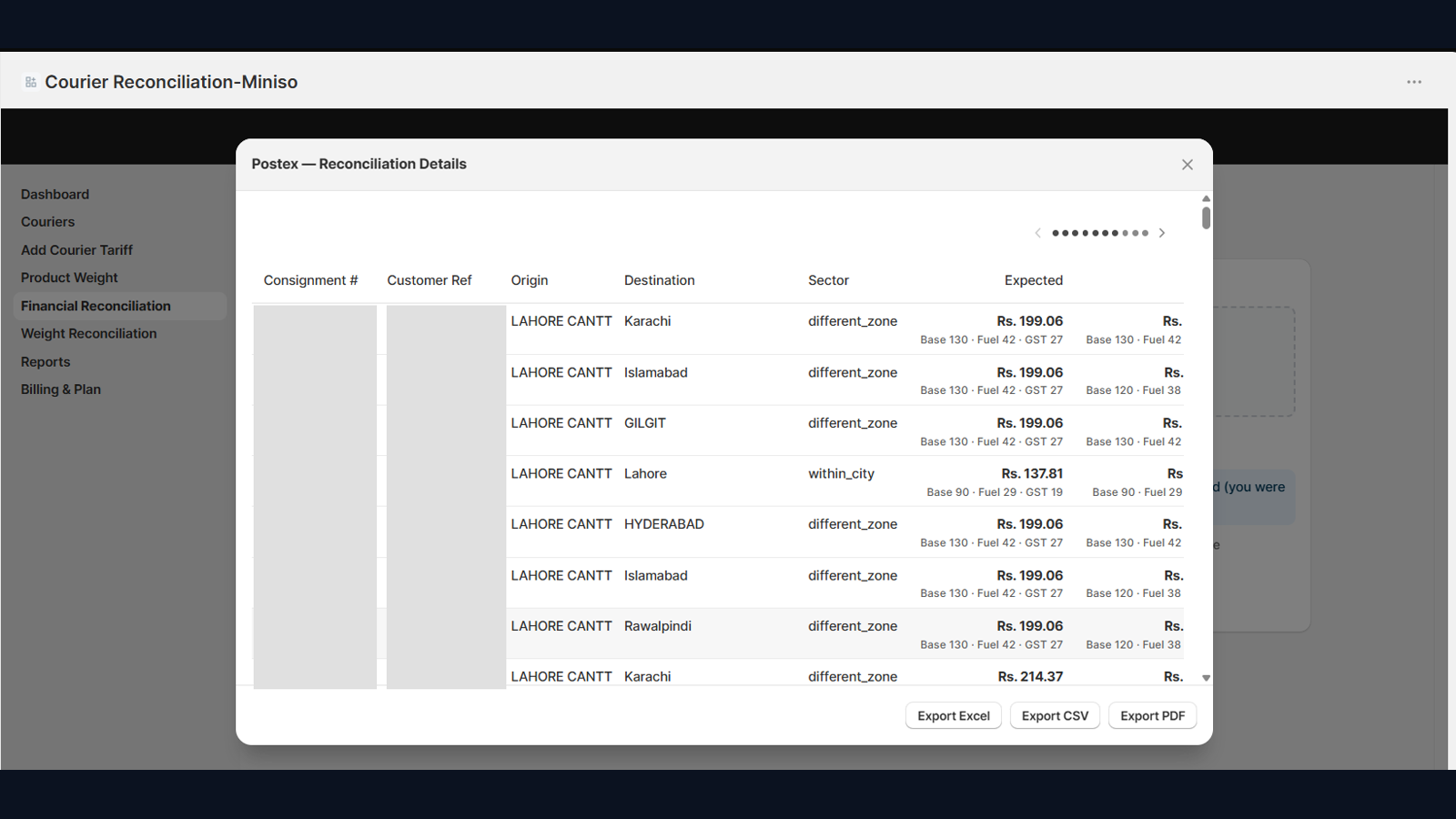Screen dimensions: 1456x819
Task: Click the Consignment # column header
Action: (x=311, y=280)
